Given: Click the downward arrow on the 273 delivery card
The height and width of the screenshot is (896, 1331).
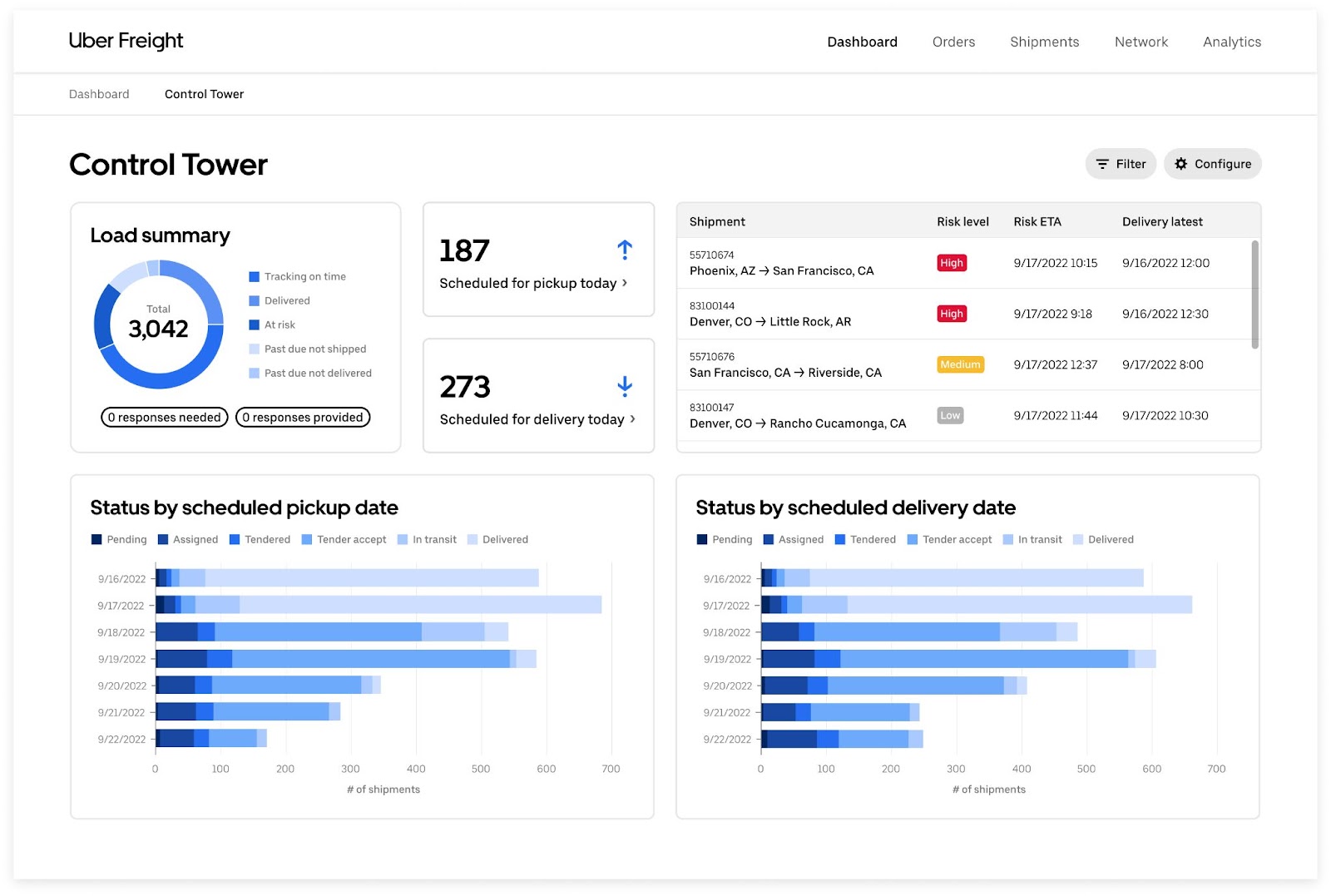Looking at the screenshot, I should 624,385.
